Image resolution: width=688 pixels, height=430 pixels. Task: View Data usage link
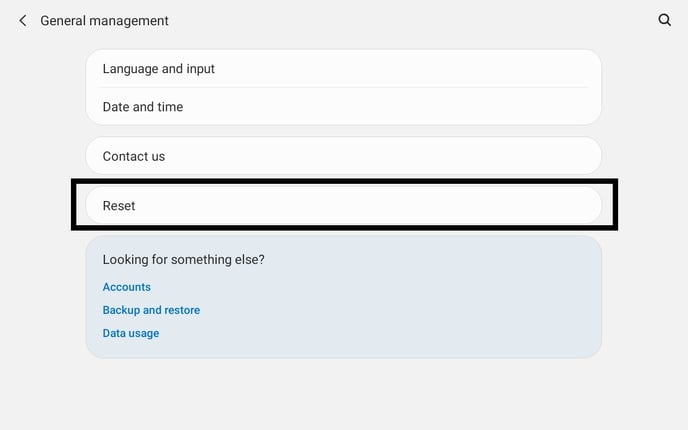pyautogui.click(x=131, y=333)
